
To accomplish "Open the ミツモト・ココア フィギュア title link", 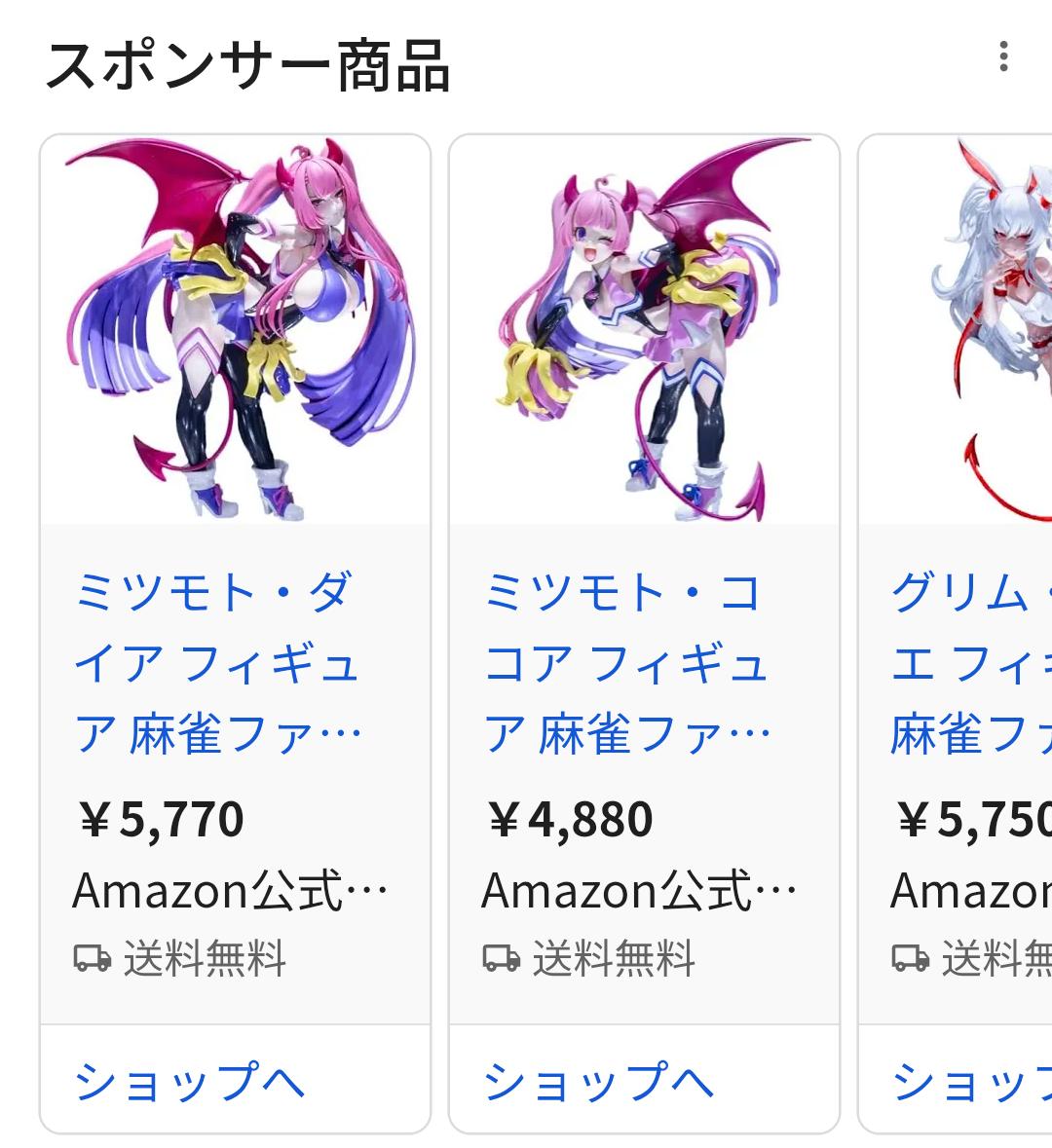I will tap(627, 662).
